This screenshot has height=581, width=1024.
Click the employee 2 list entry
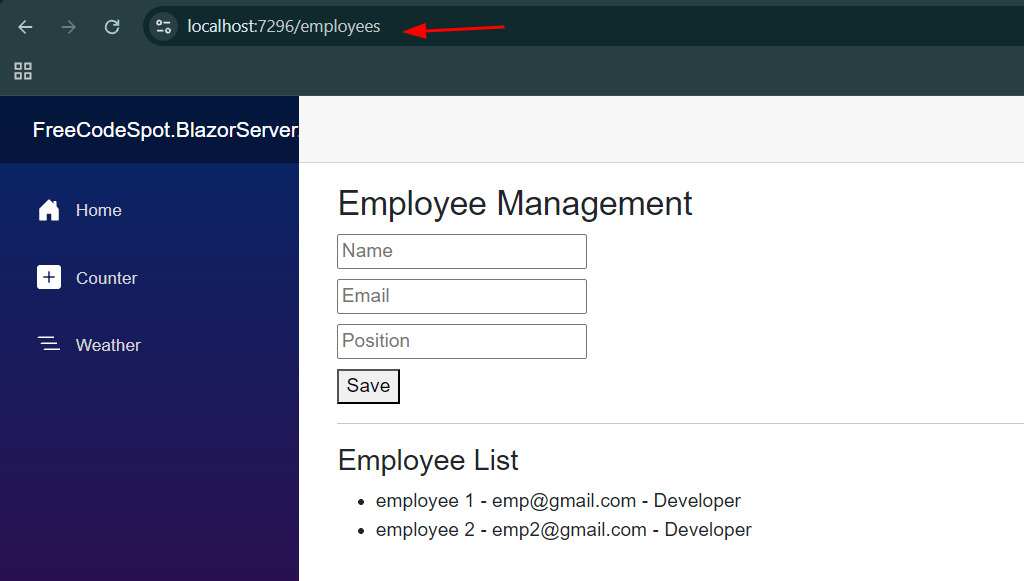[563, 530]
